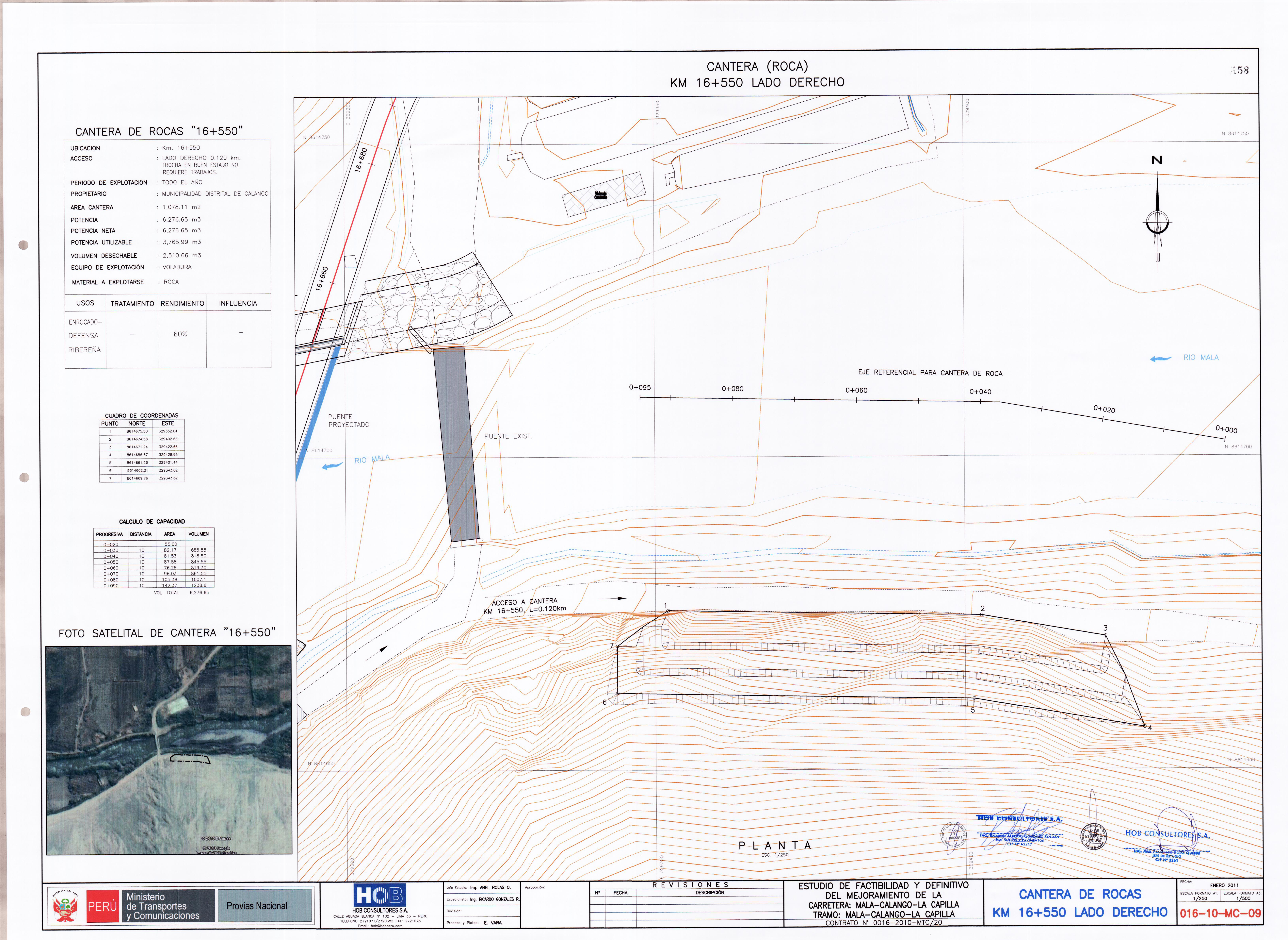
Task: Click the "REVISIONES" table heading
Action: [x=690, y=885]
